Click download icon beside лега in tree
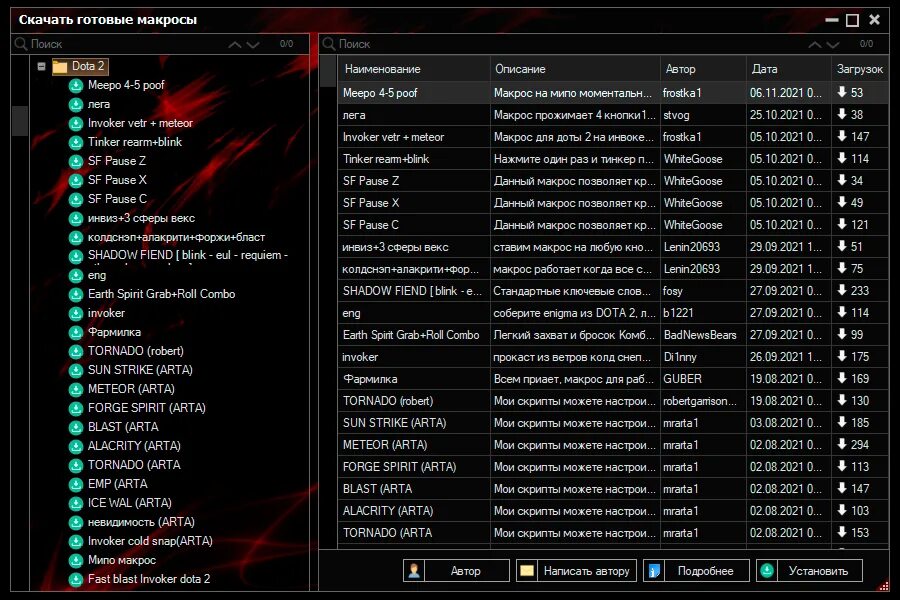 point(76,104)
